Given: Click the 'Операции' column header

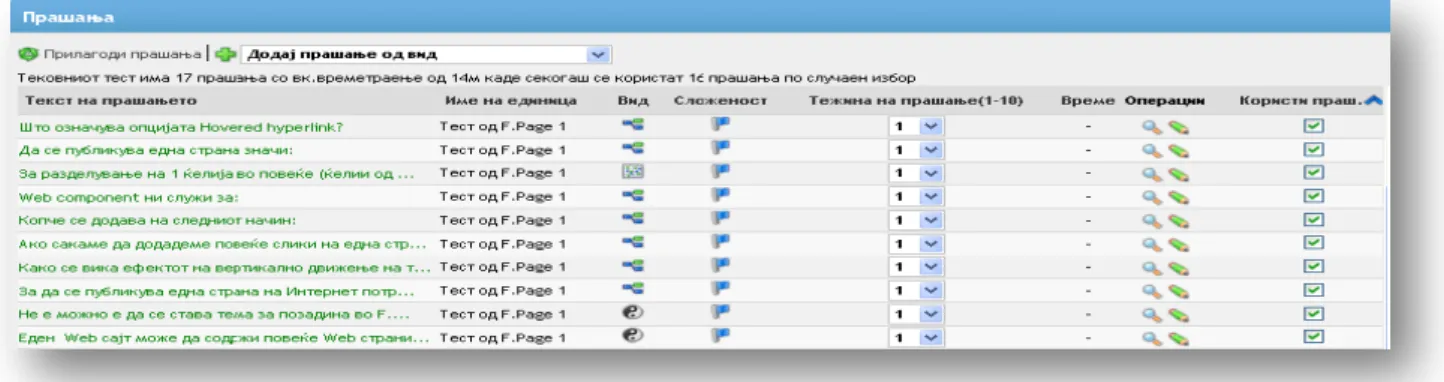Looking at the screenshot, I should click(1165, 101).
